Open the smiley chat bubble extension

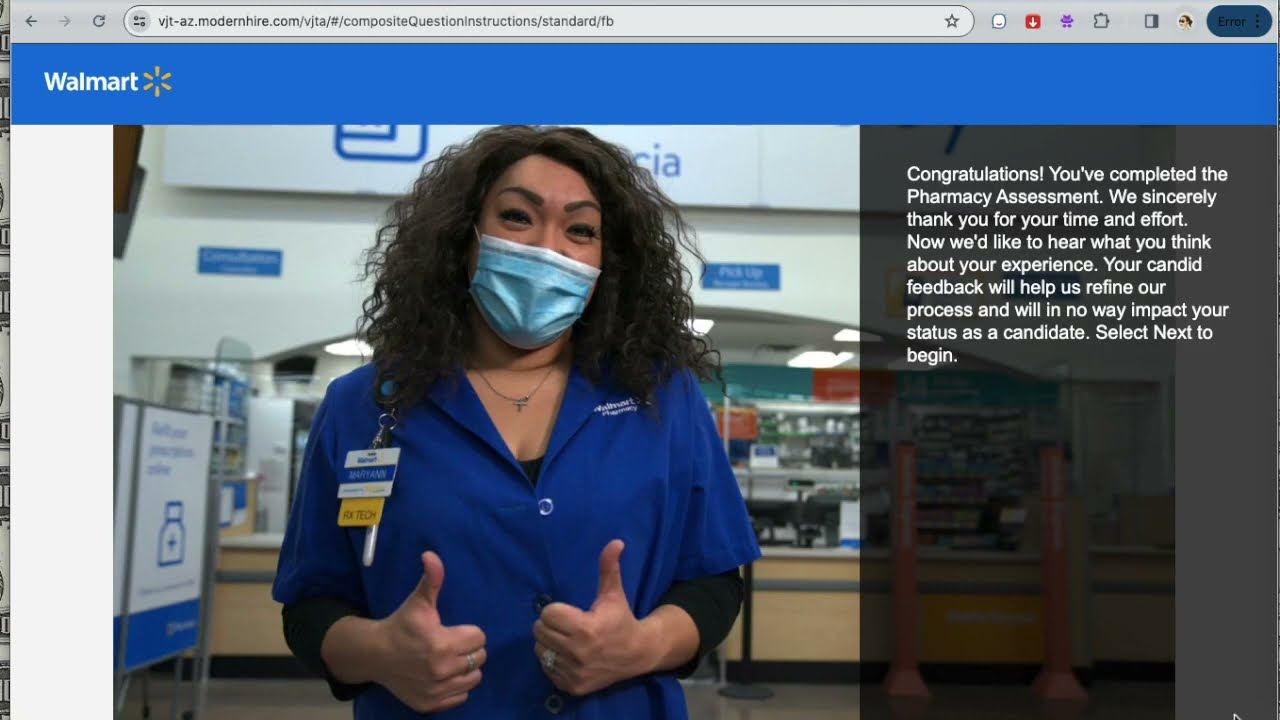[999, 21]
